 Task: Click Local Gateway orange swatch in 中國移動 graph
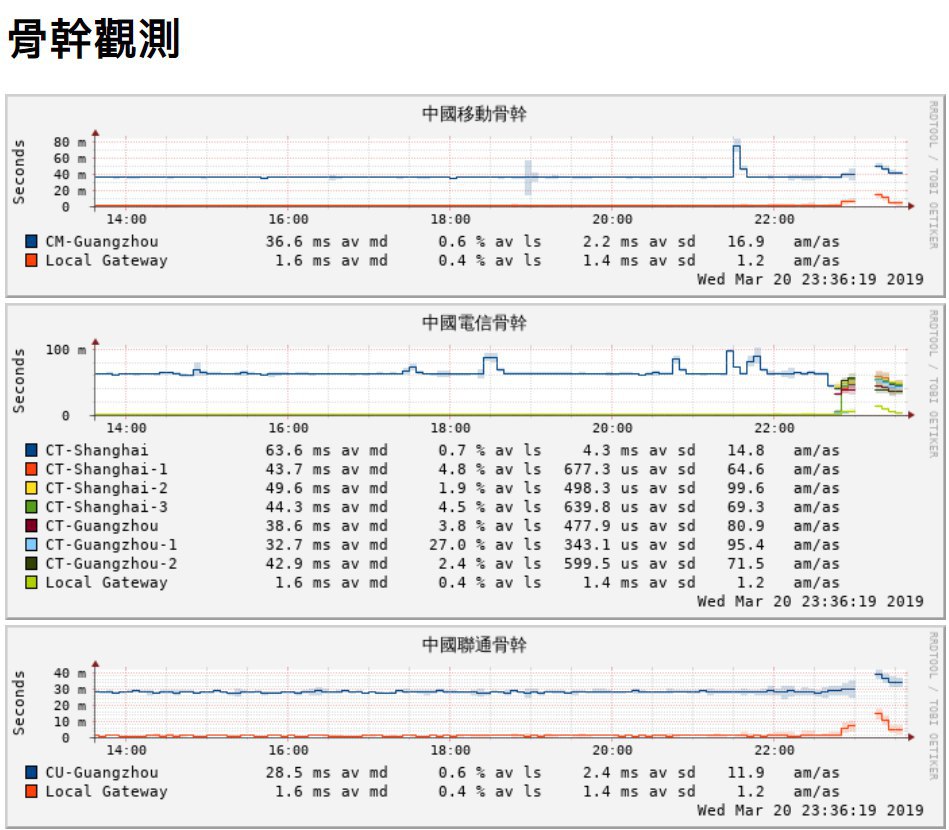[x=32, y=261]
